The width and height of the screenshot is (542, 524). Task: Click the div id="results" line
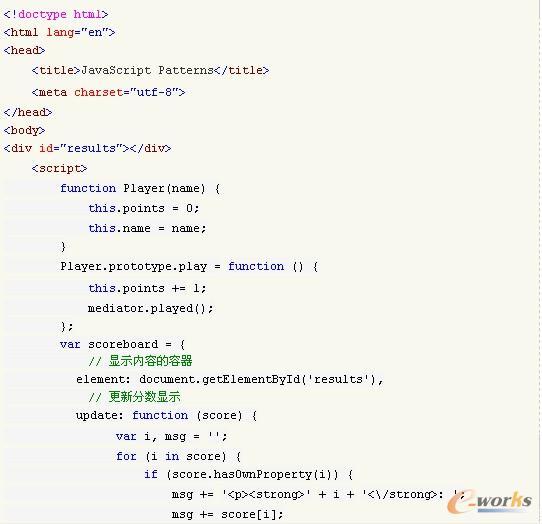87,148
